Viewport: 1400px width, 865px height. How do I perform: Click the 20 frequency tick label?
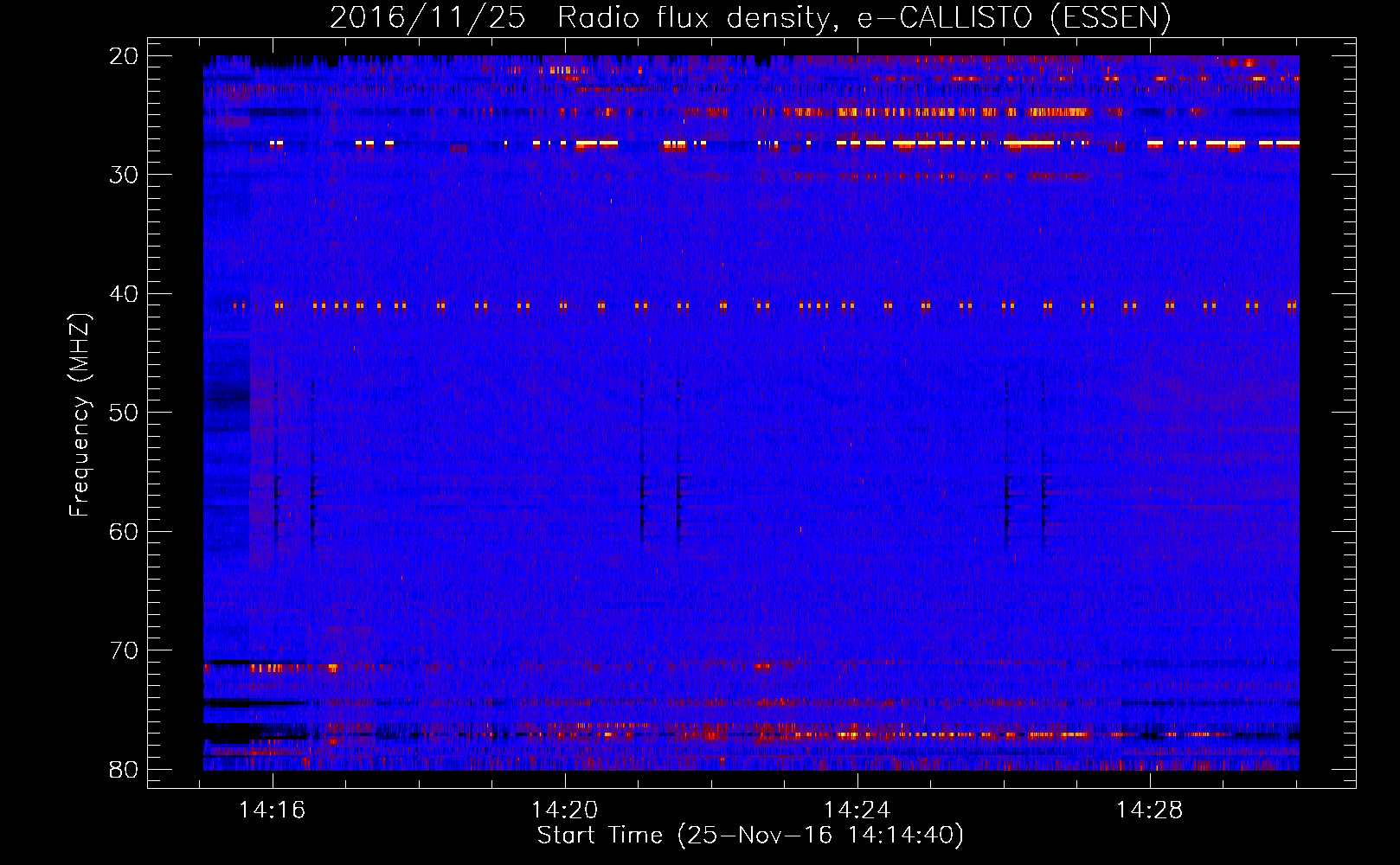124,56
